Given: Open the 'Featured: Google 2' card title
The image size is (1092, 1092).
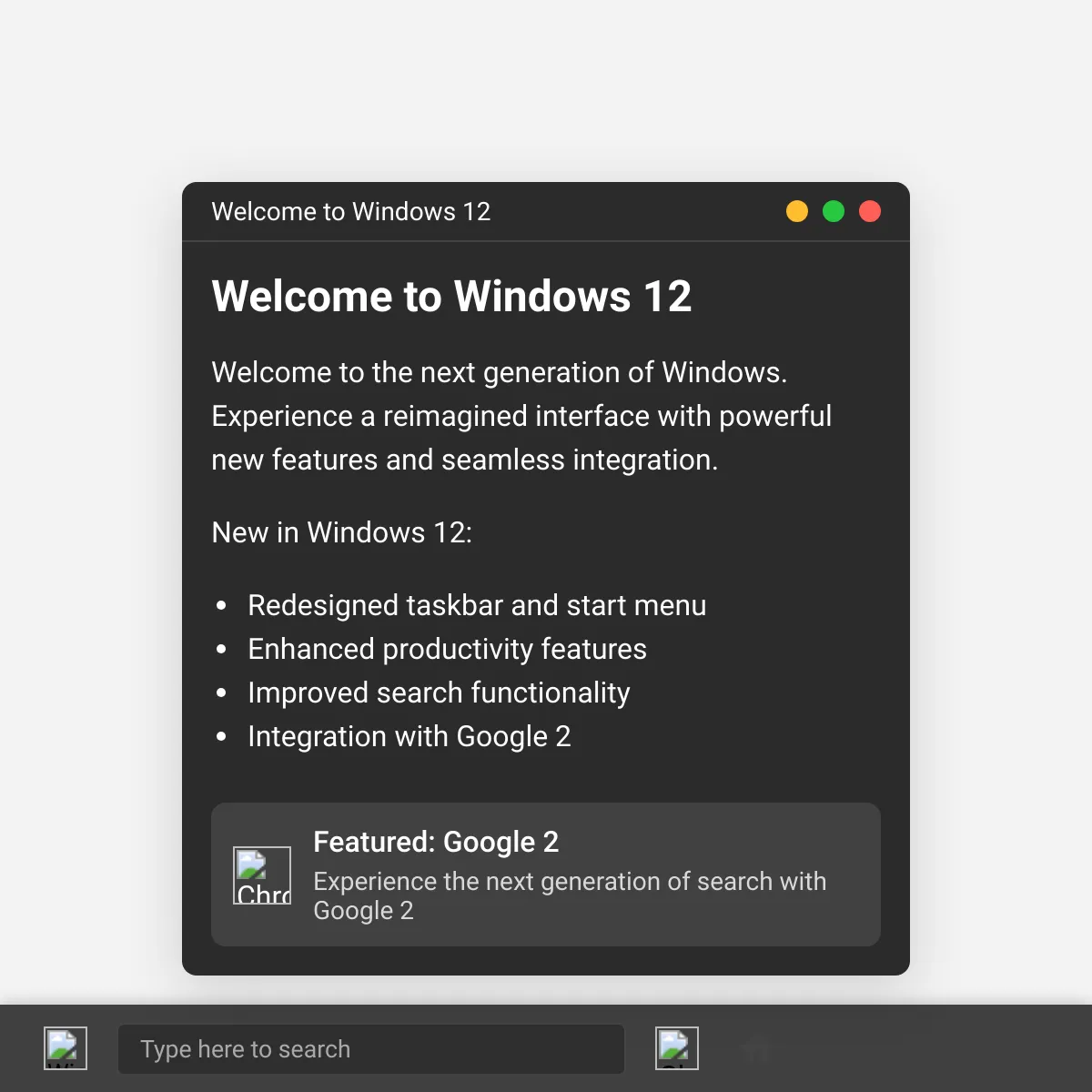Looking at the screenshot, I should pyautogui.click(x=436, y=843).
